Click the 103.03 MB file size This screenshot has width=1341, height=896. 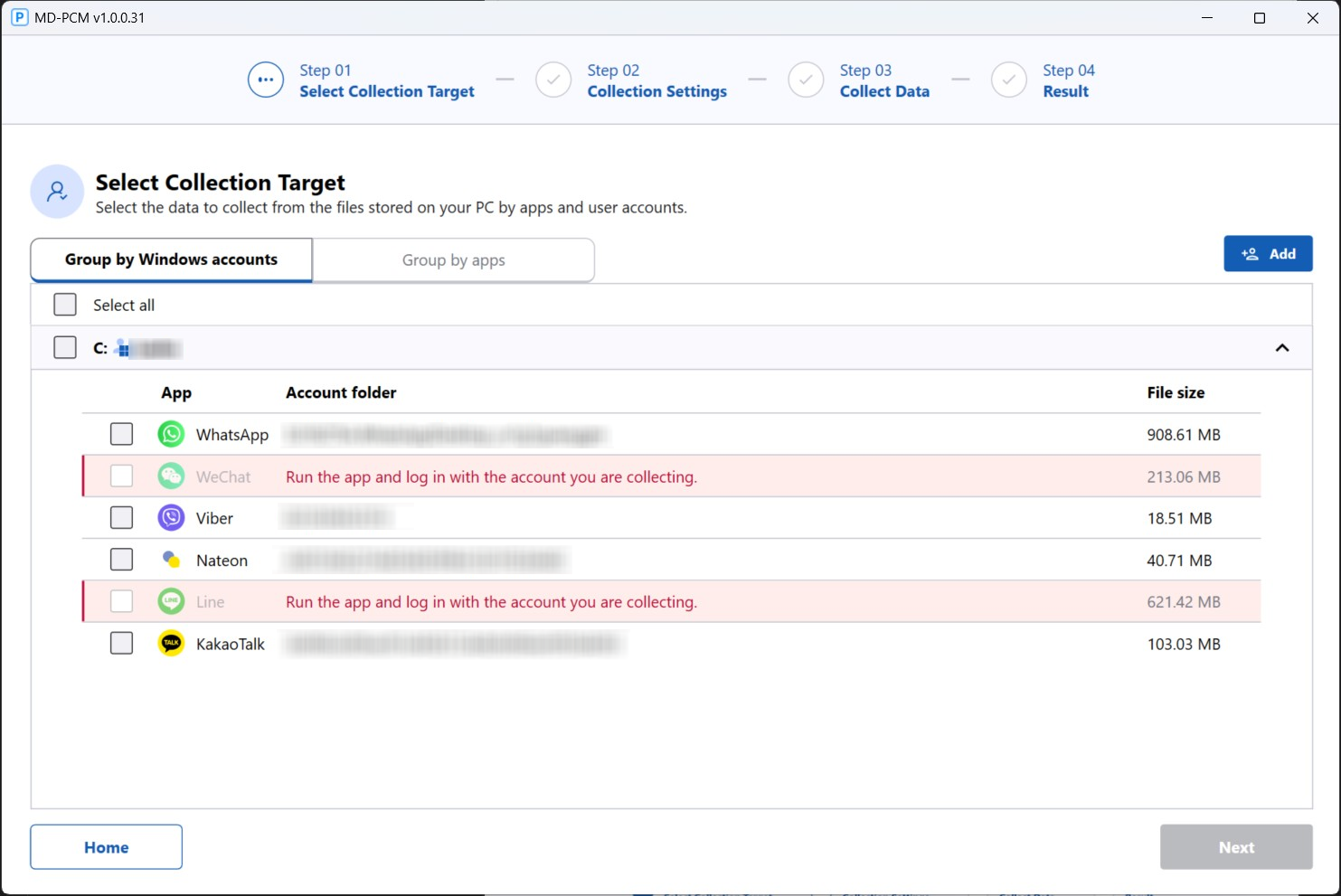[x=1184, y=644]
